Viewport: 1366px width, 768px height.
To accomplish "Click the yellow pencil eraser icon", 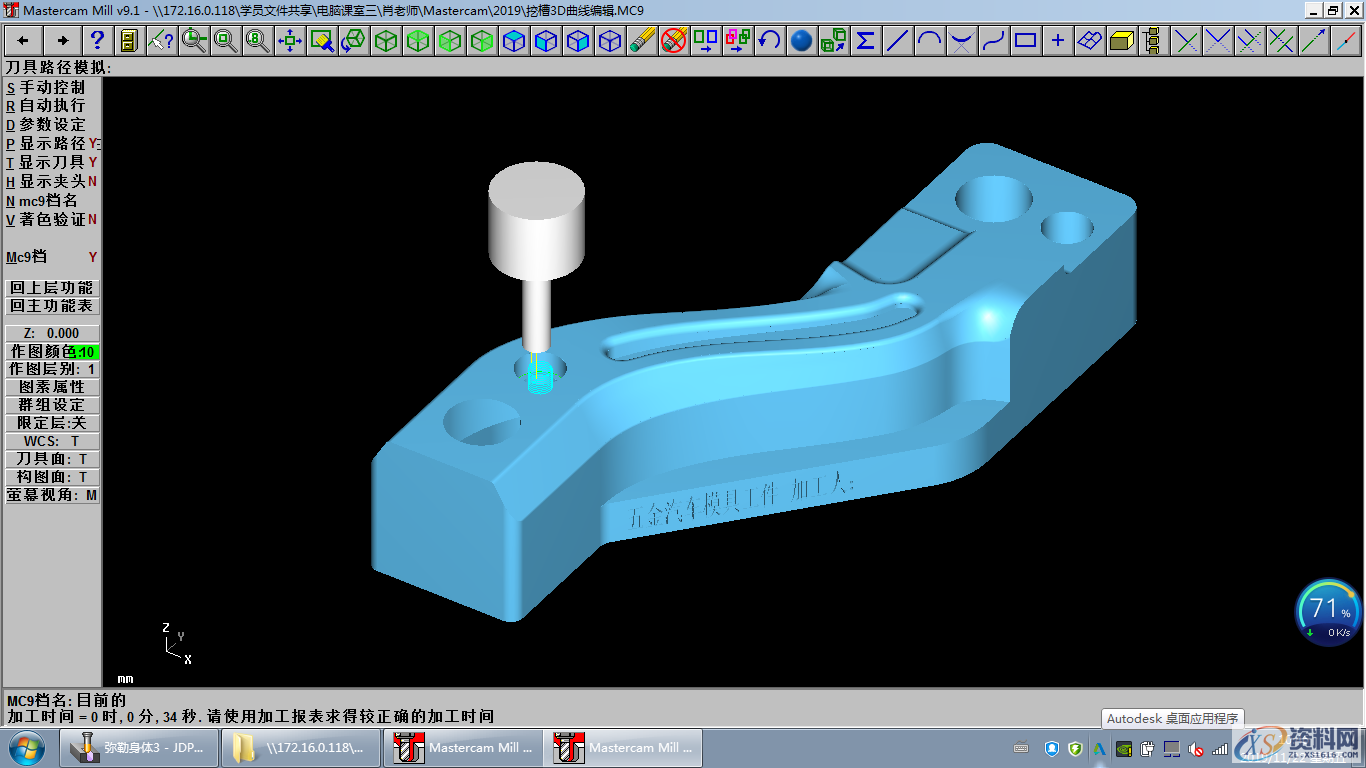I will tap(641, 41).
